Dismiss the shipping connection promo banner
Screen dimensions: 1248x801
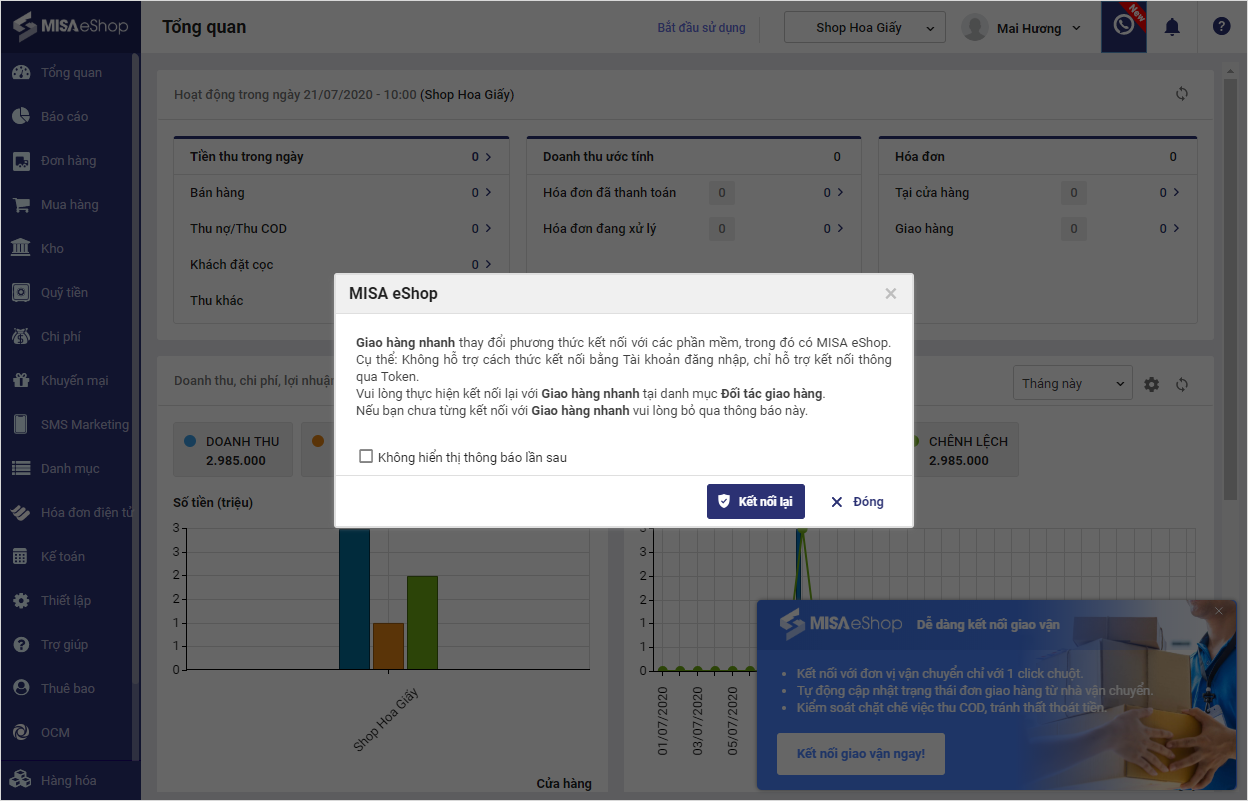pos(1218,611)
